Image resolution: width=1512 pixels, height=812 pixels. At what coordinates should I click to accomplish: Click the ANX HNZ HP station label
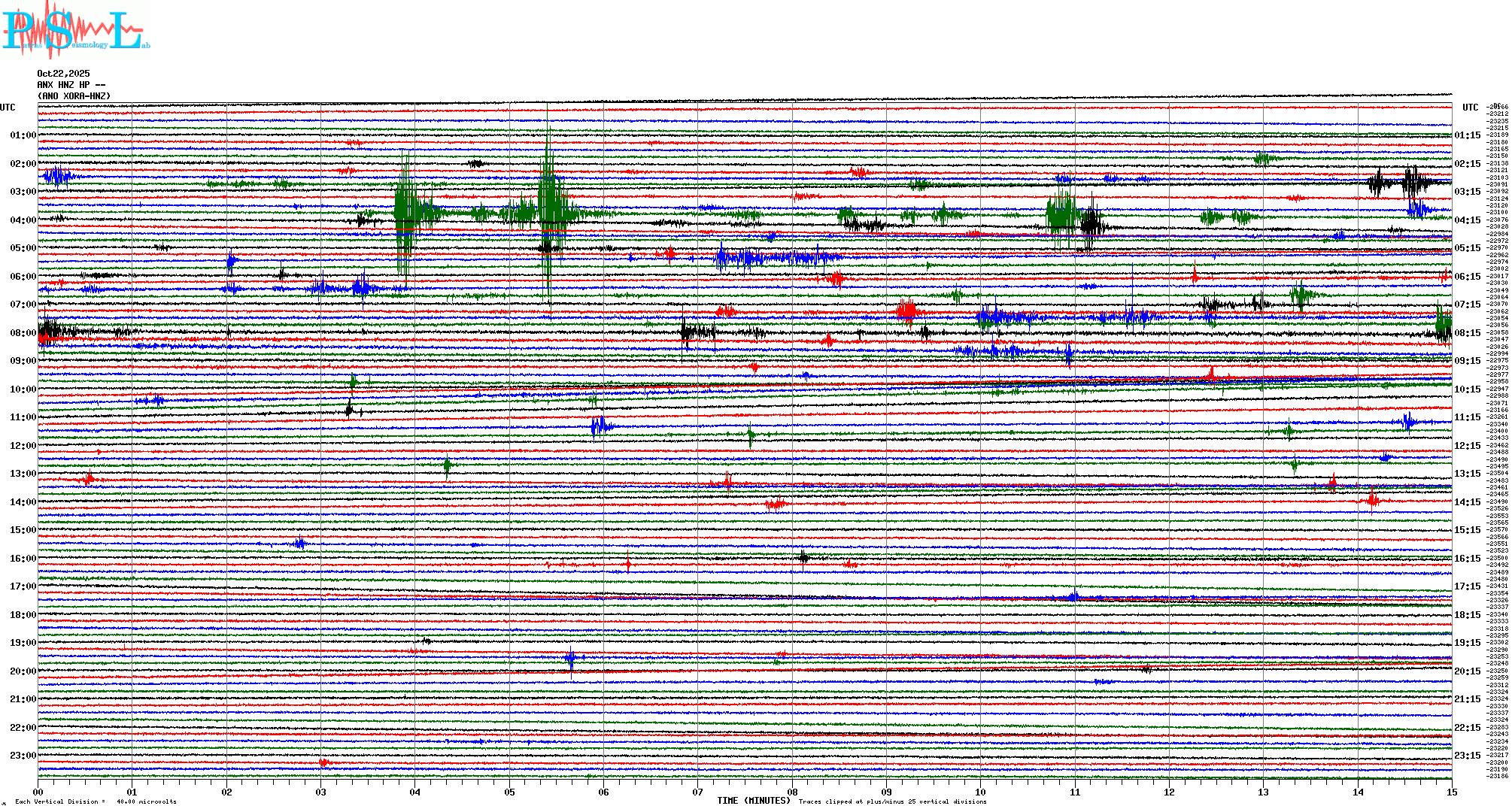pos(71,85)
